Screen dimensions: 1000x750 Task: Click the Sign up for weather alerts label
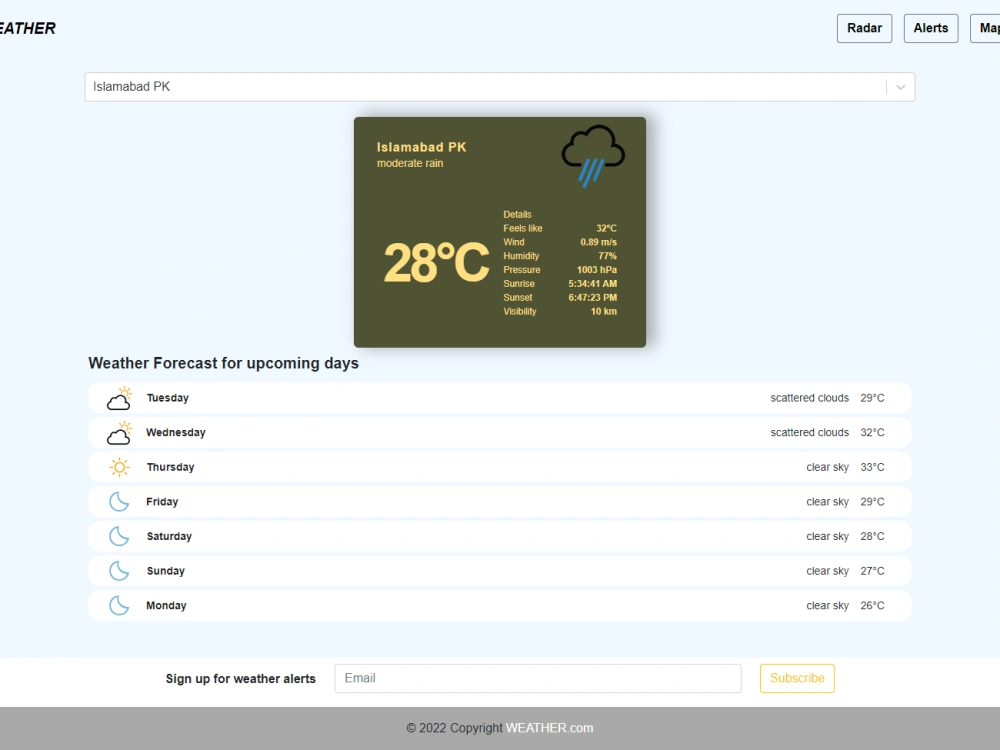click(x=240, y=679)
